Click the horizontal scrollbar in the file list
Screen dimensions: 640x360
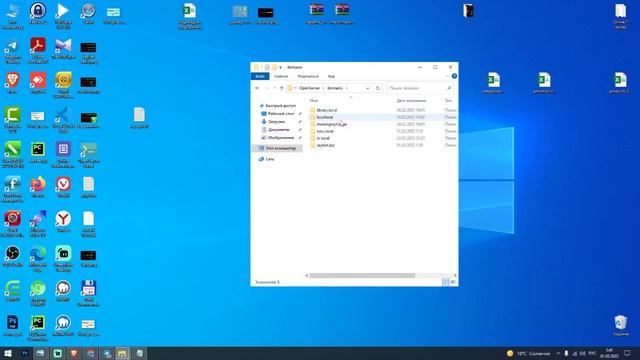point(362,276)
